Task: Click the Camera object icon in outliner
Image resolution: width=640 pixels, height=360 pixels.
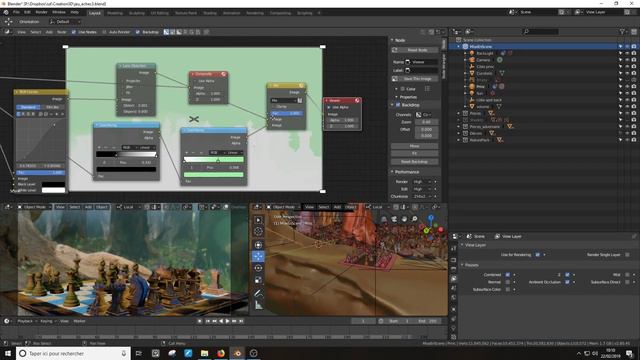Action: [472, 60]
